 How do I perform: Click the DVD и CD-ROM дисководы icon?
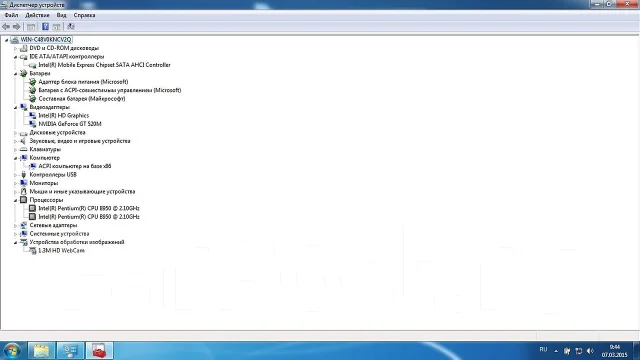click(24, 48)
